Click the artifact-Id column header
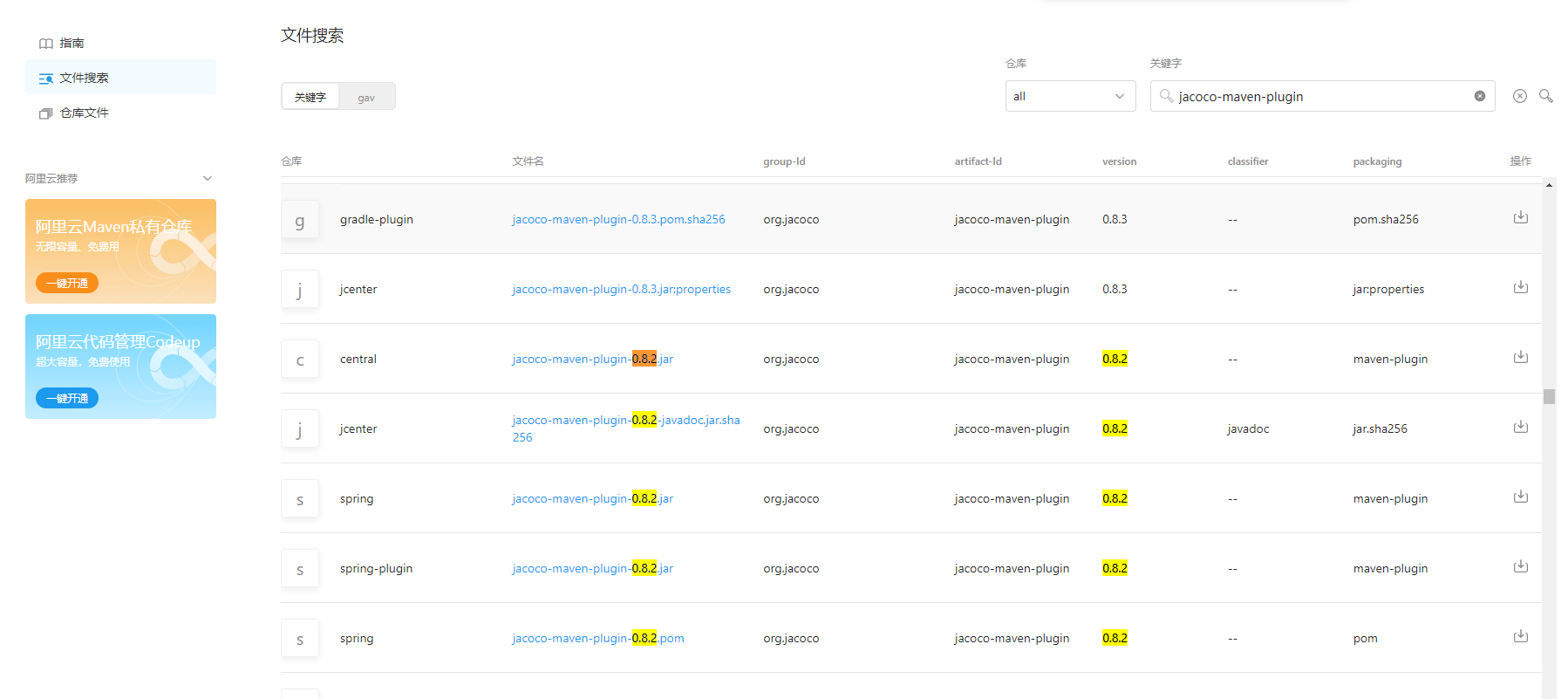This screenshot has height=699, width=1568. click(978, 161)
